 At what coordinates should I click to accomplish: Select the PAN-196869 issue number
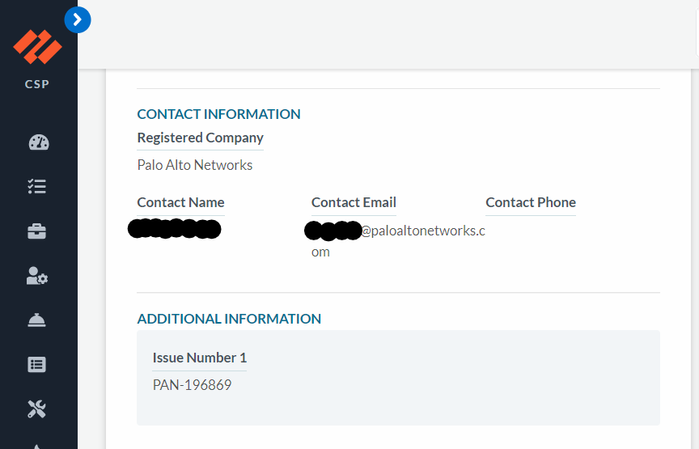pos(192,384)
